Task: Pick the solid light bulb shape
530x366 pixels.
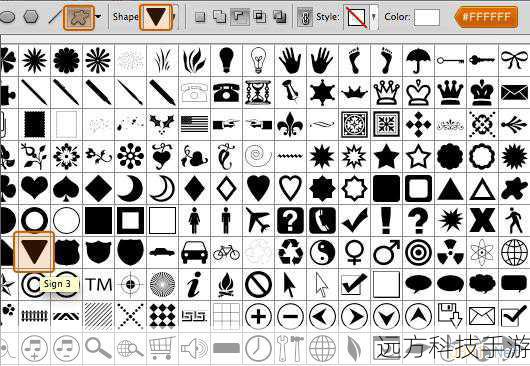Action: (226, 60)
